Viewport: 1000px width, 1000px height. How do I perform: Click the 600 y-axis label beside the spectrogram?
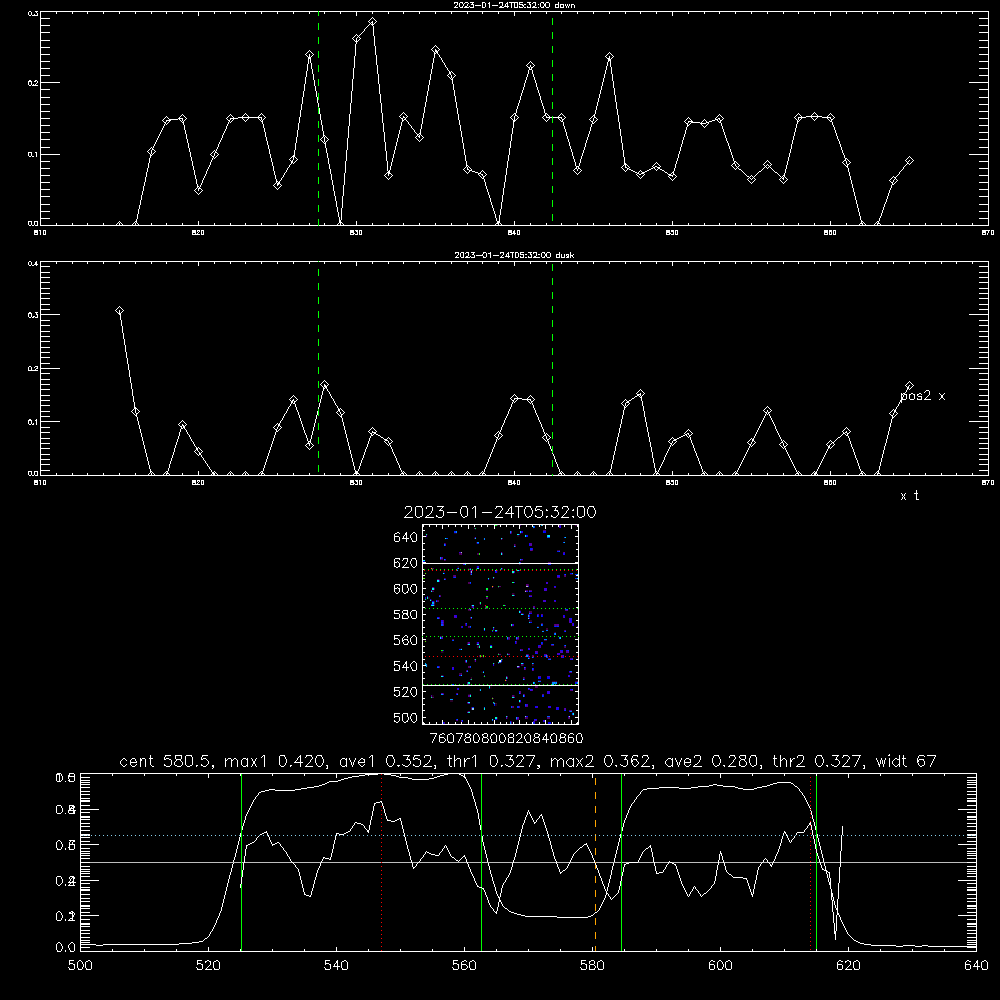[x=406, y=589]
